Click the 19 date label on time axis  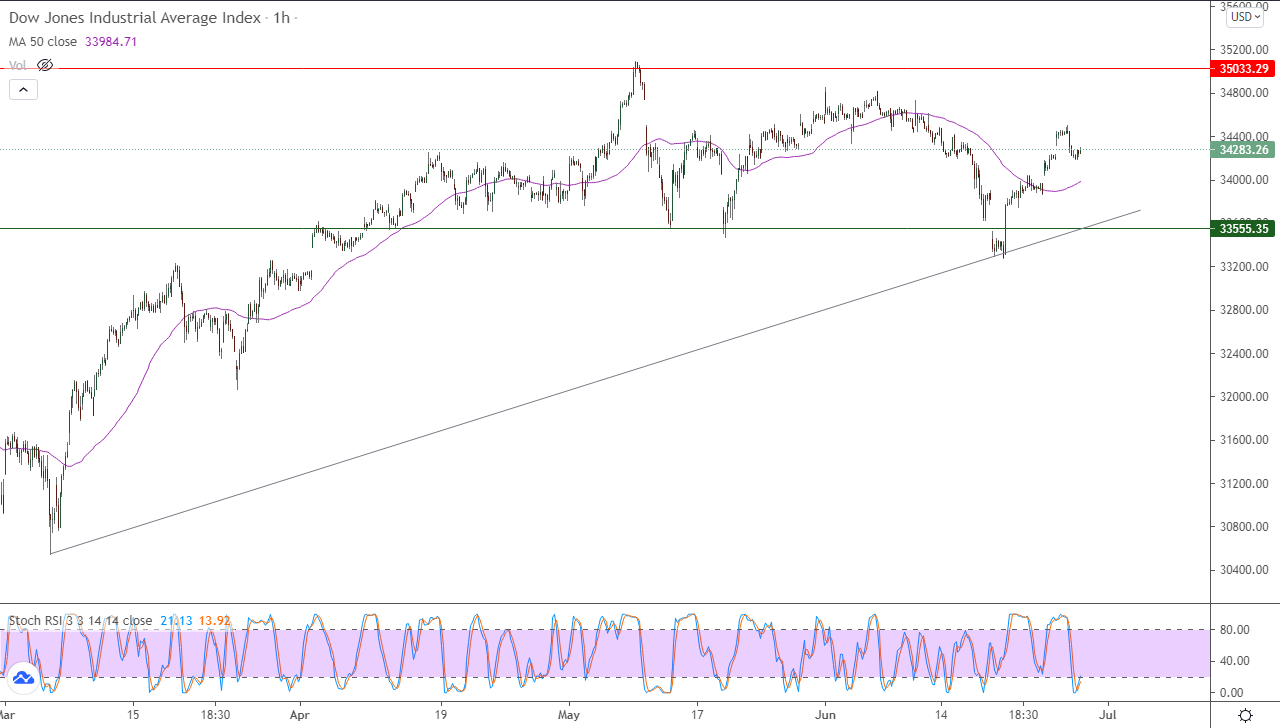tap(441, 715)
